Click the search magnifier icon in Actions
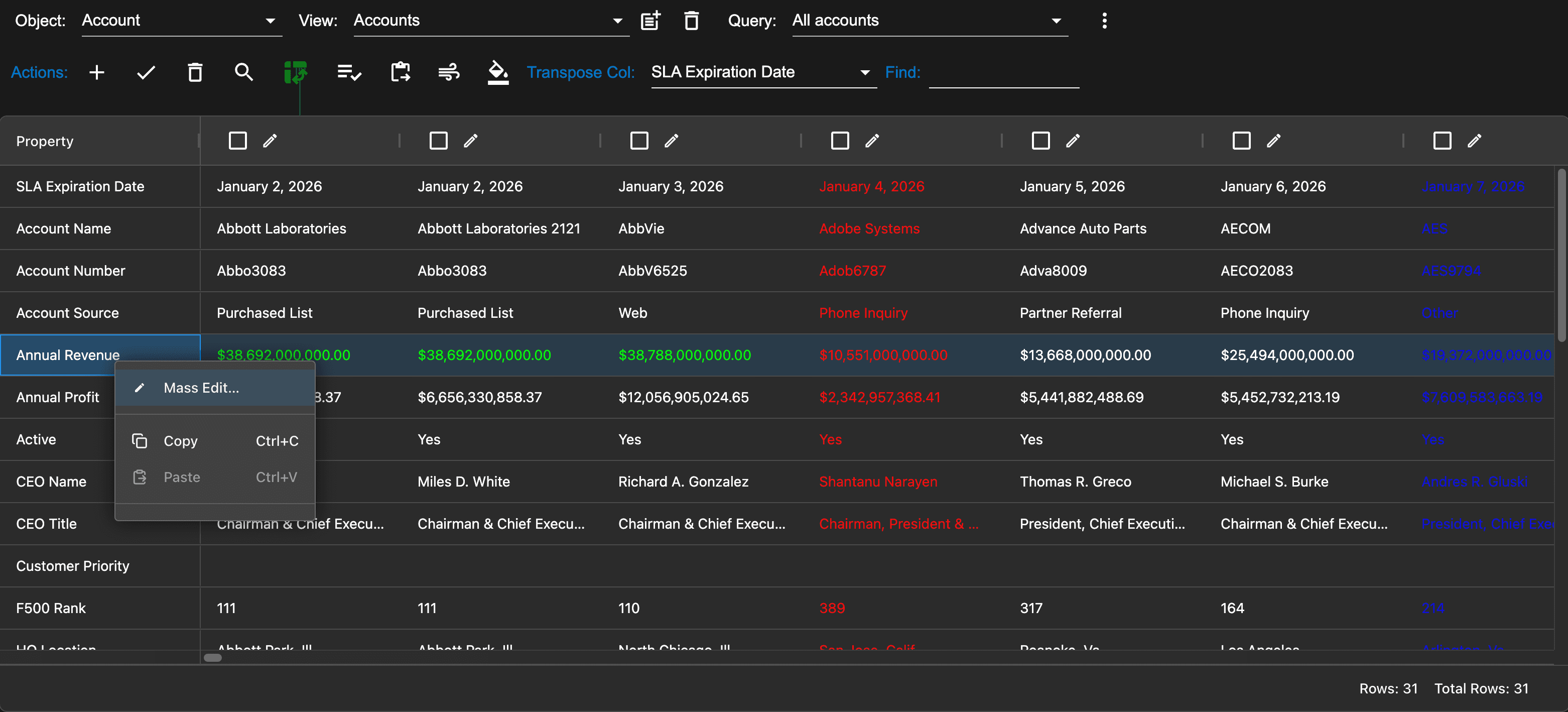 point(243,72)
